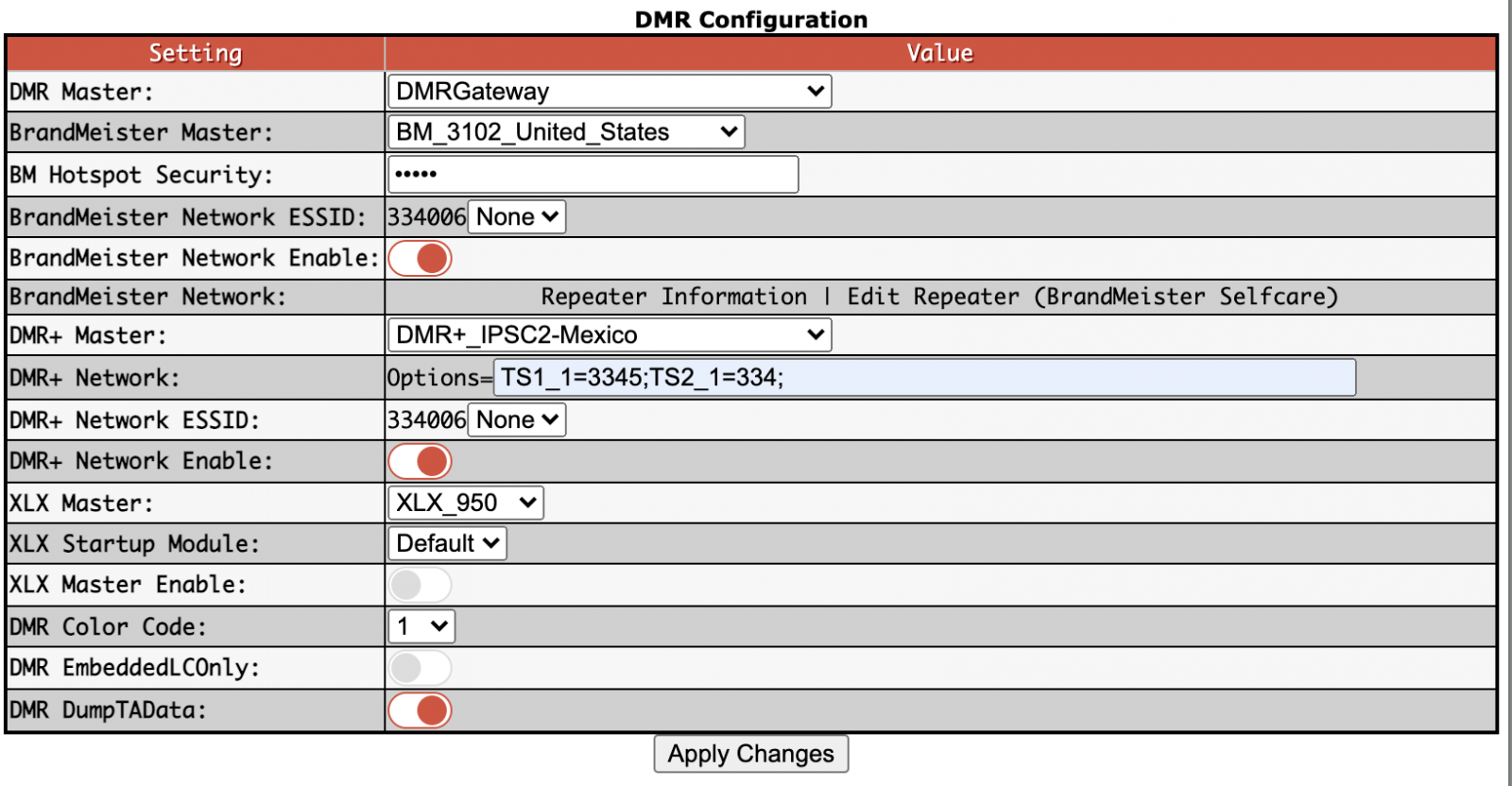Open the DMR Master dropdown
Image resolution: width=1512 pixels, height=786 pixels.
(x=608, y=91)
